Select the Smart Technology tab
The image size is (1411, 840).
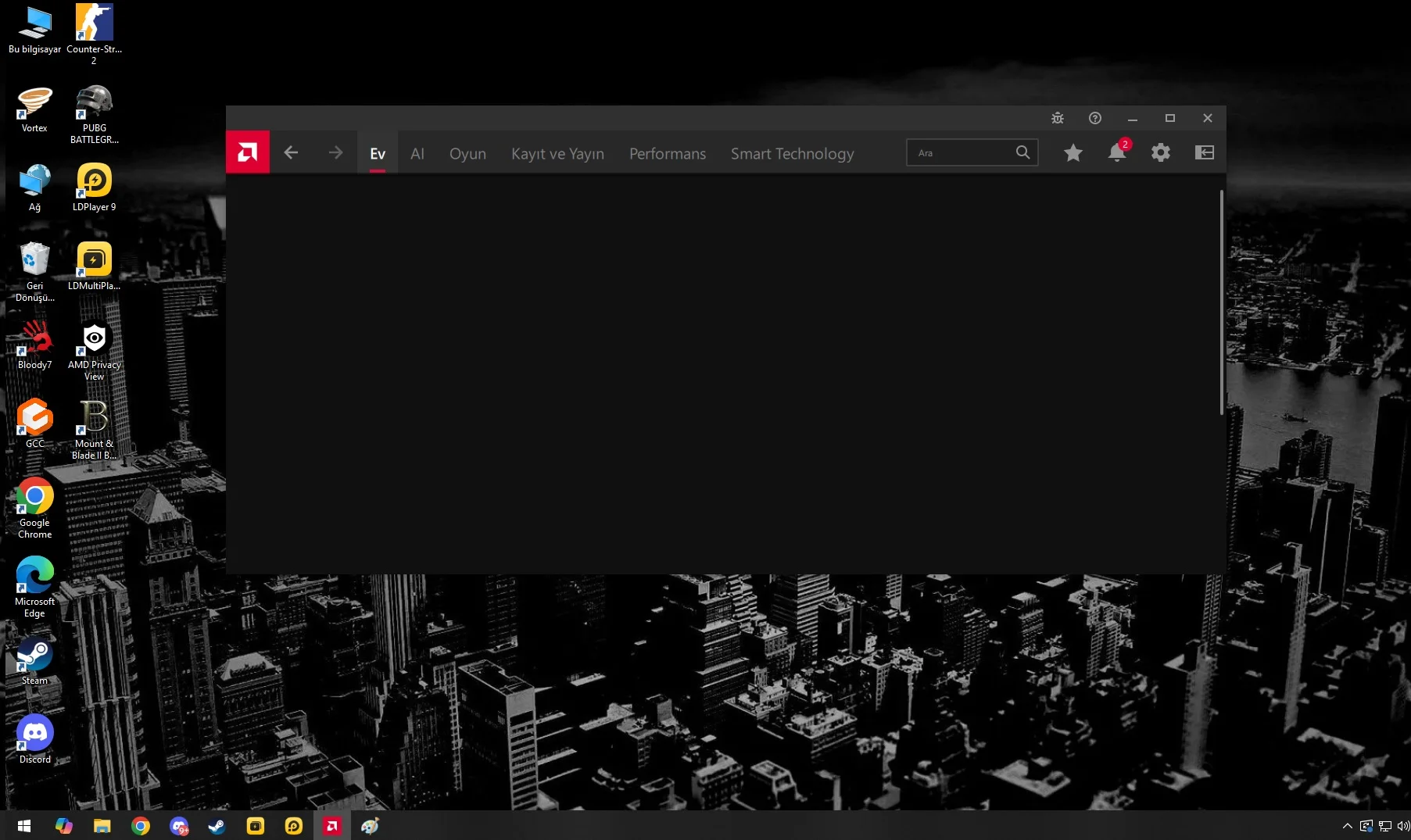click(793, 153)
